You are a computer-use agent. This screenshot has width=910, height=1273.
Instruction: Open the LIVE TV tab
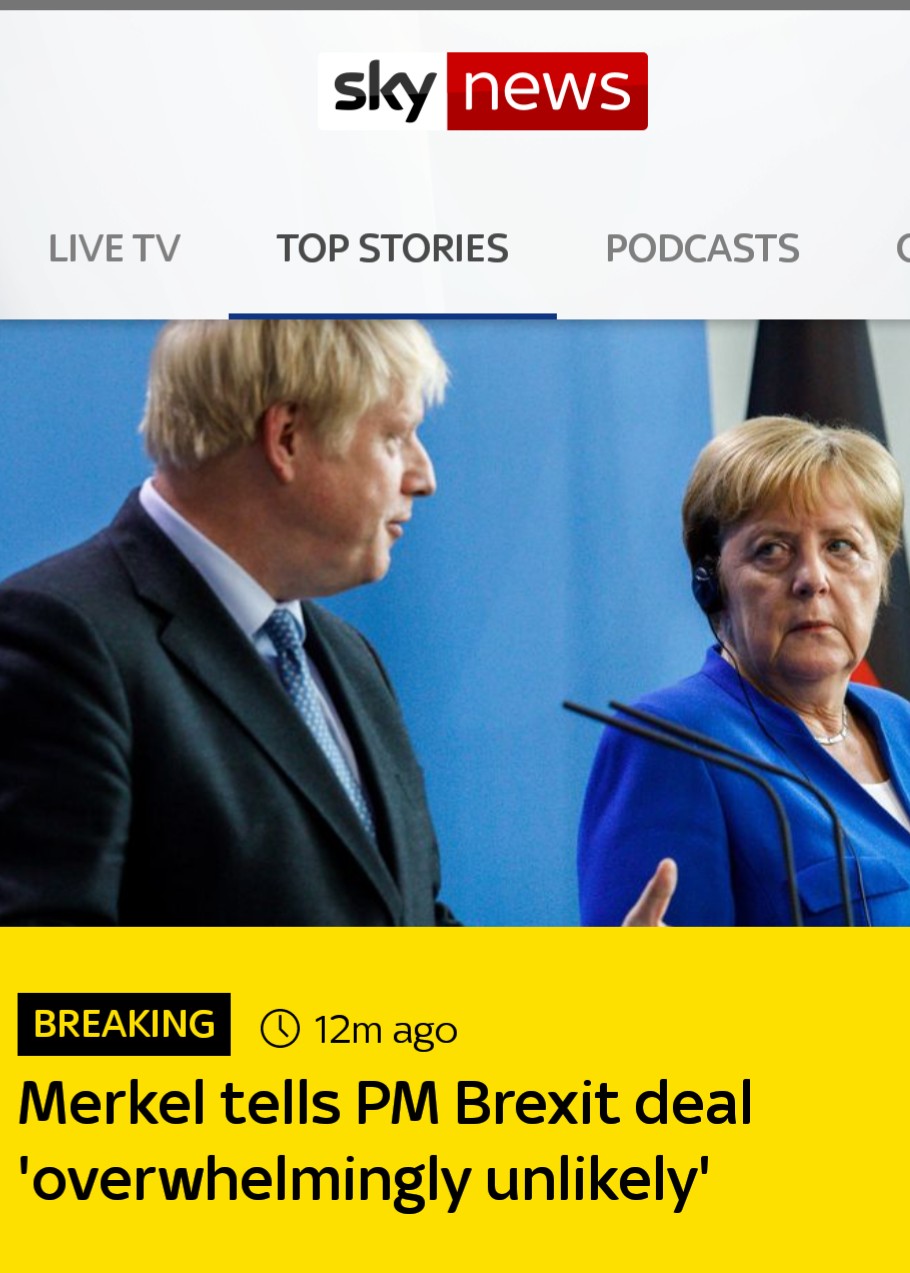(x=114, y=248)
